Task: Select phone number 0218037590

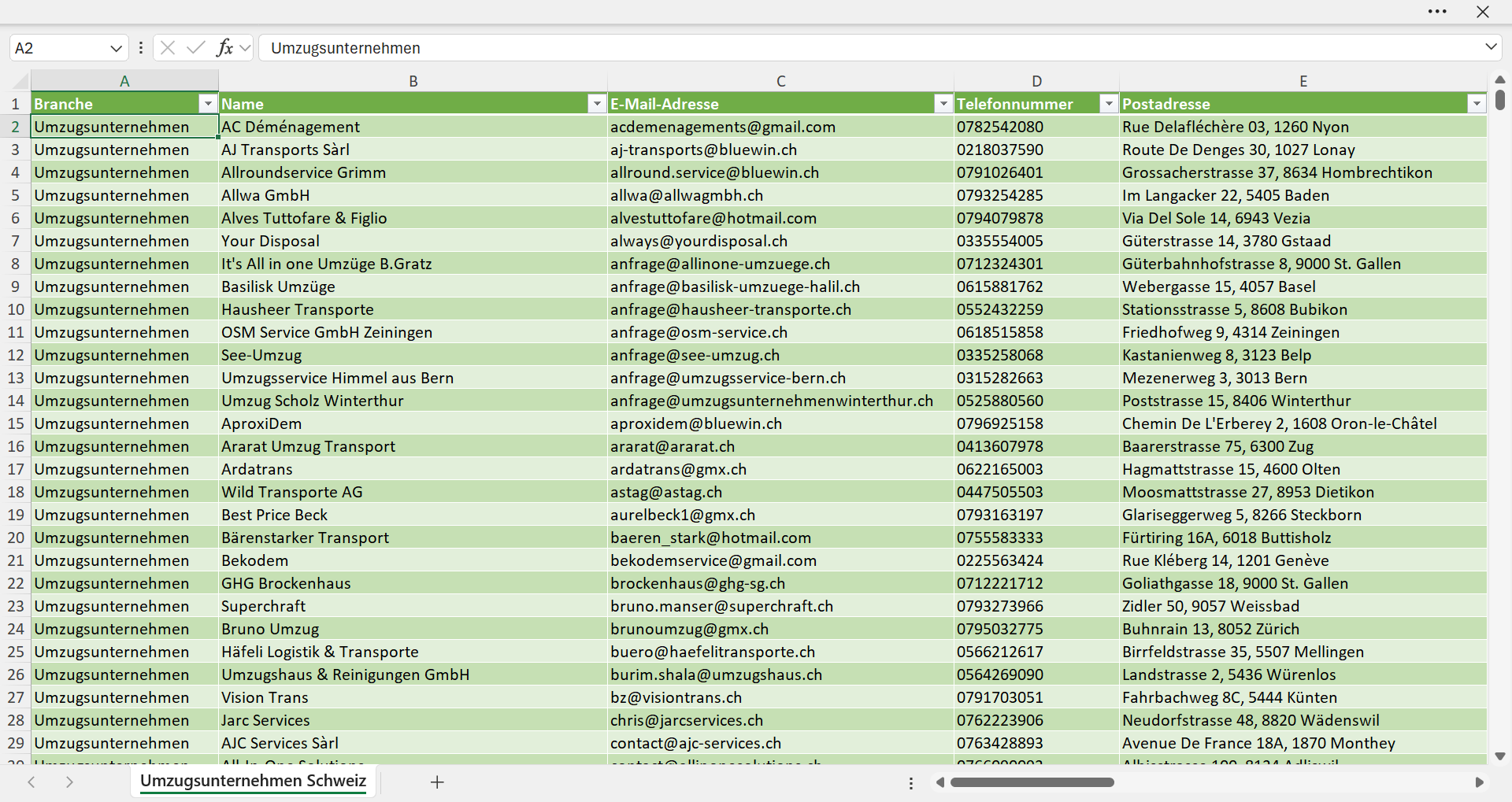Action: click(x=1036, y=150)
